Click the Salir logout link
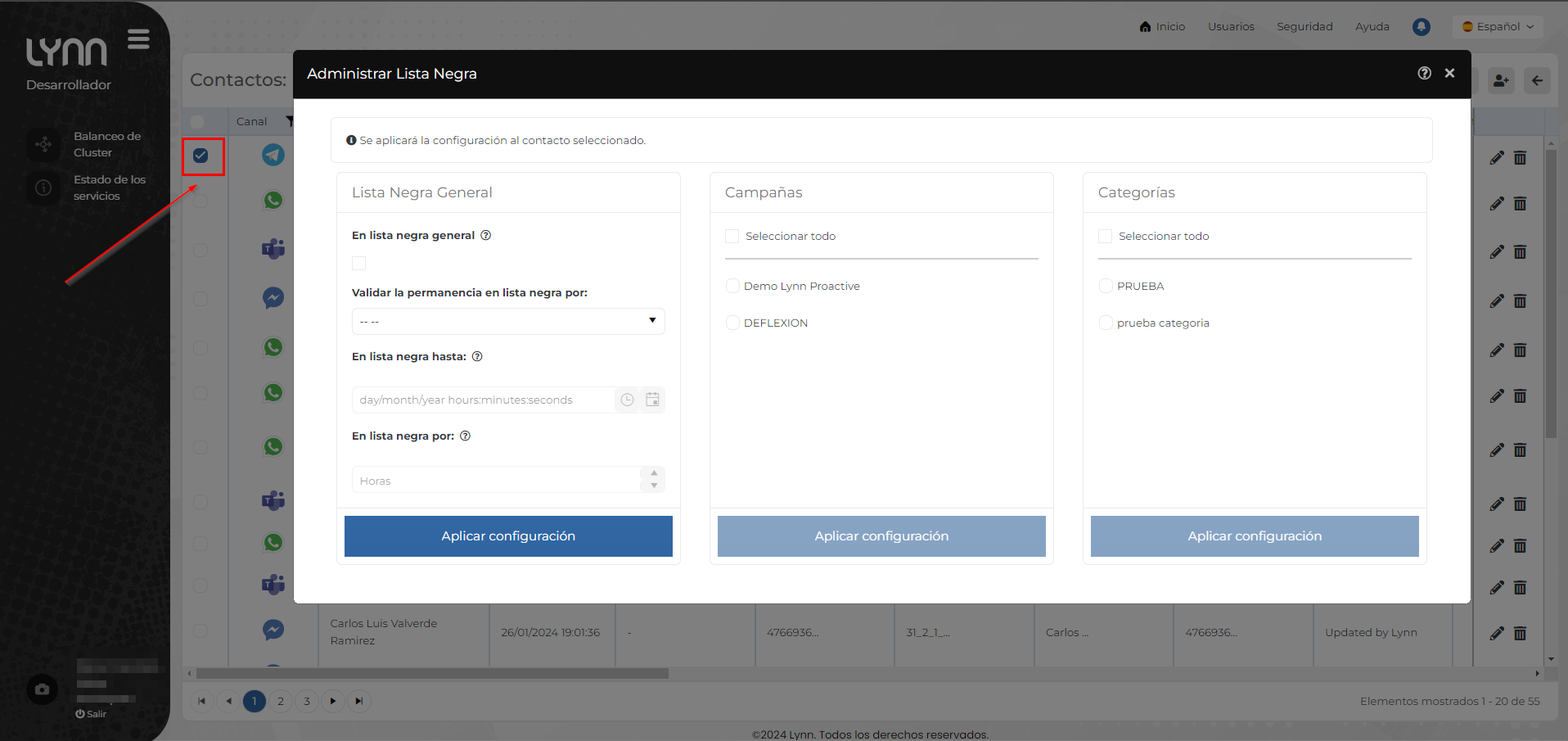Screen dimensions: 1568x741 point(91,714)
